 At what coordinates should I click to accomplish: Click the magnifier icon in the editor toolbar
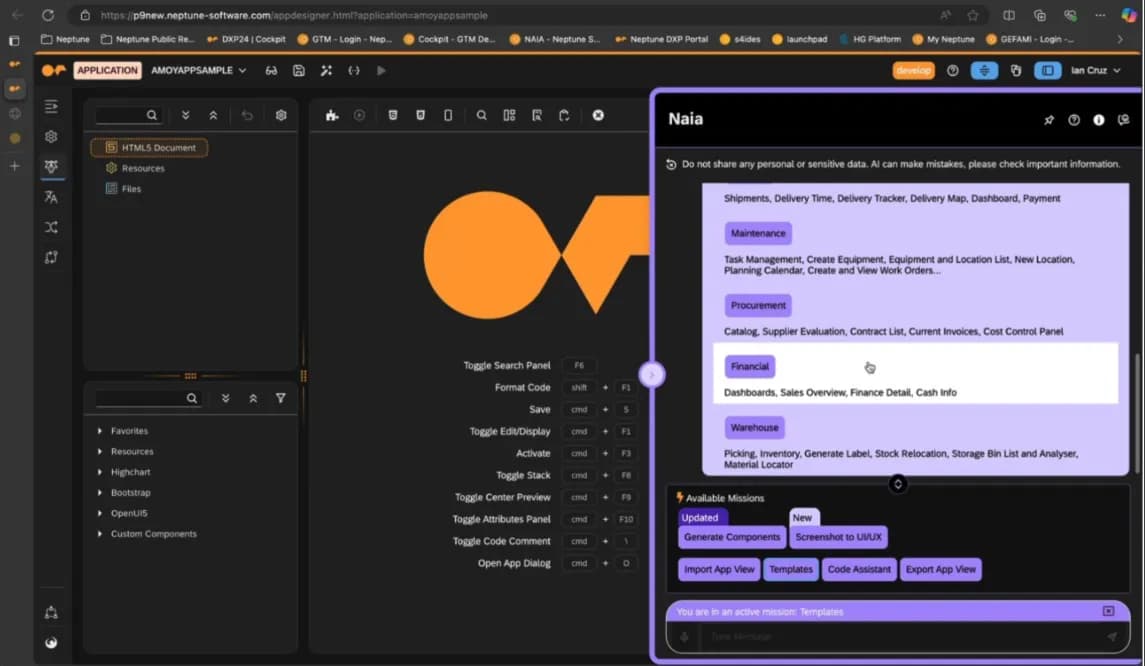pos(481,116)
